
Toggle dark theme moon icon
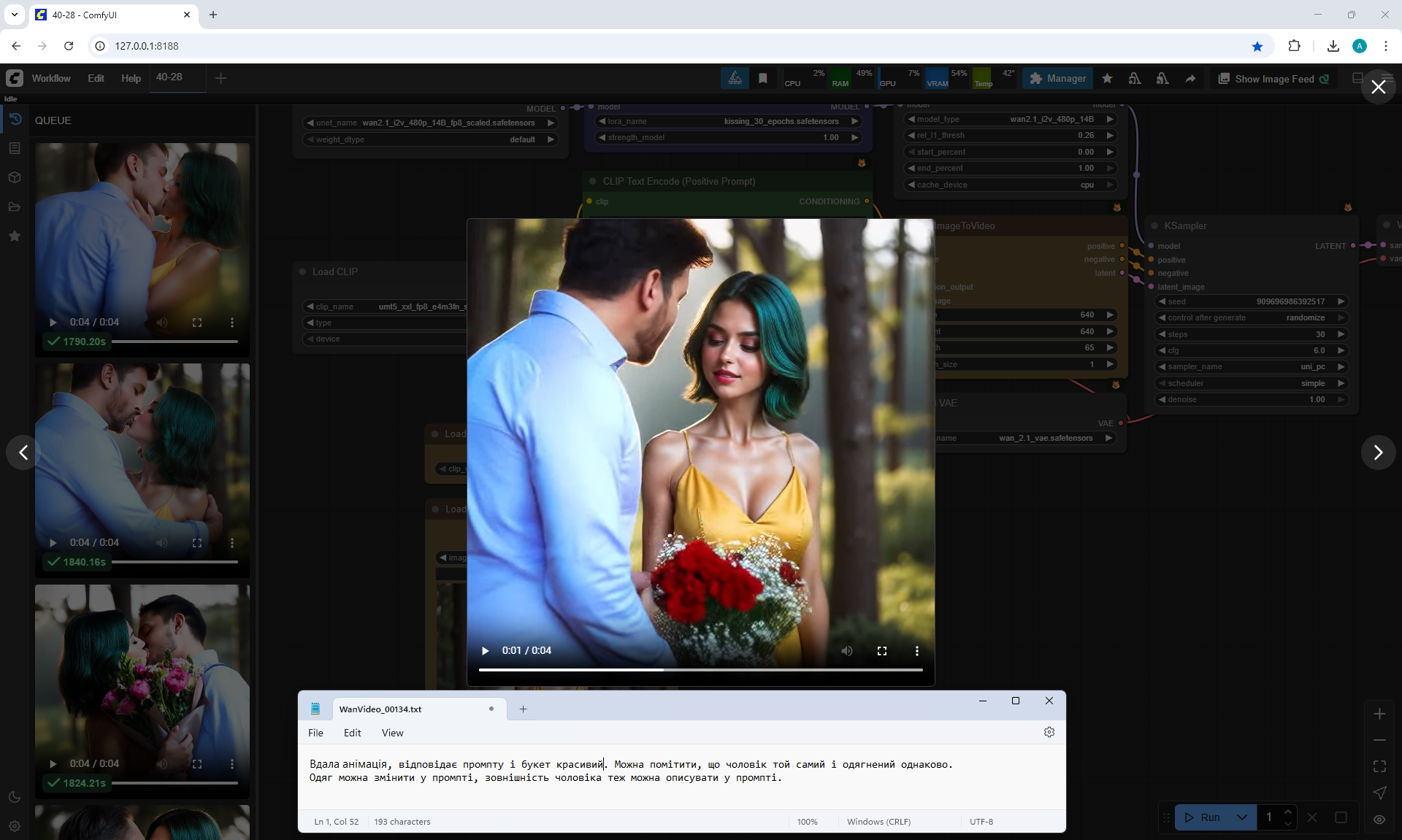pos(15,797)
